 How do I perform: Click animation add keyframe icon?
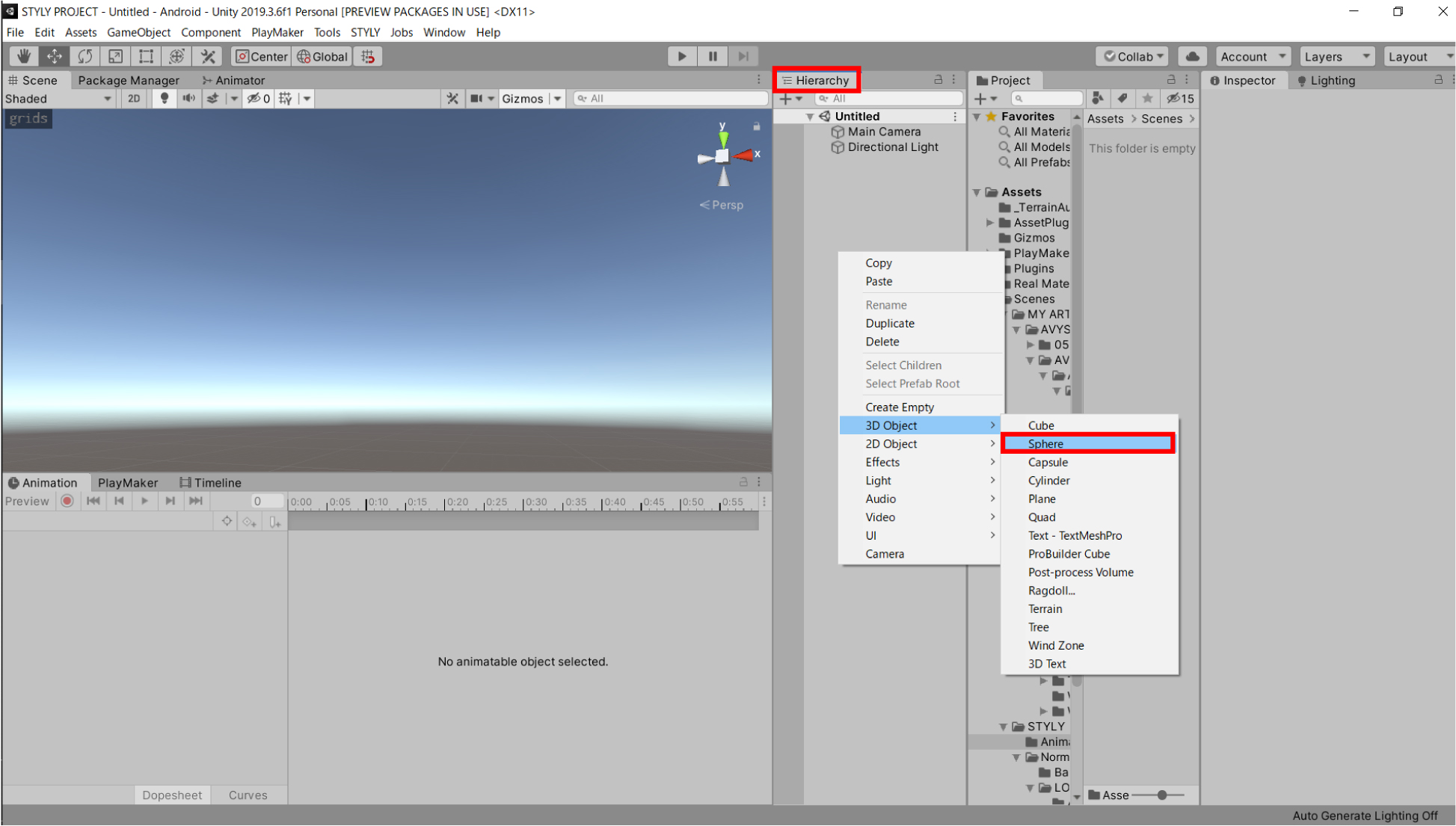[249, 522]
